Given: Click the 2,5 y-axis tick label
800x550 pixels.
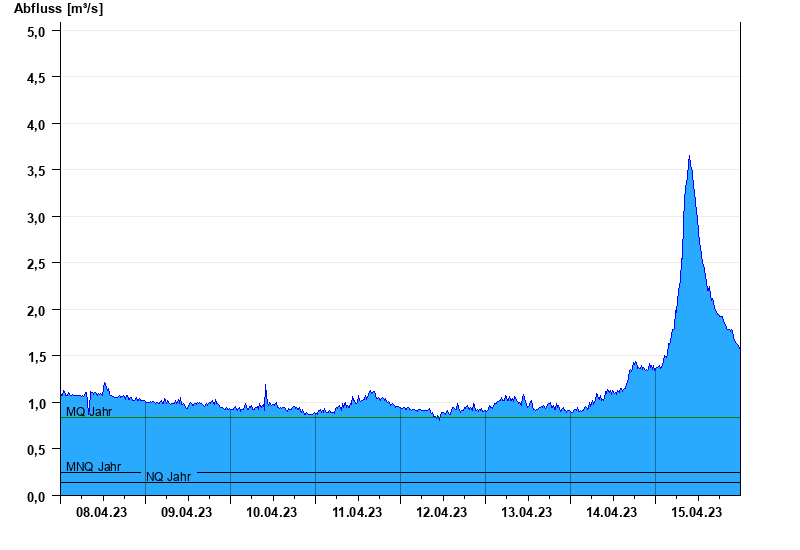Looking at the screenshot, I should [36, 263].
